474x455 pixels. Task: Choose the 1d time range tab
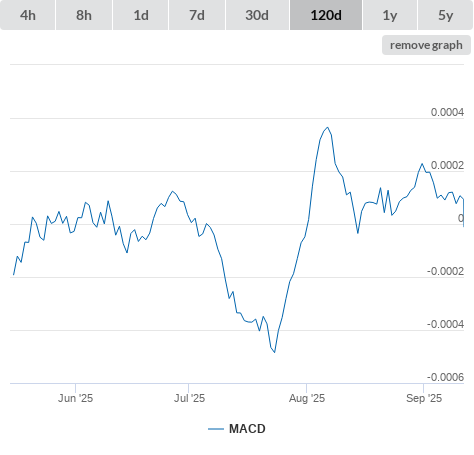pos(141,15)
